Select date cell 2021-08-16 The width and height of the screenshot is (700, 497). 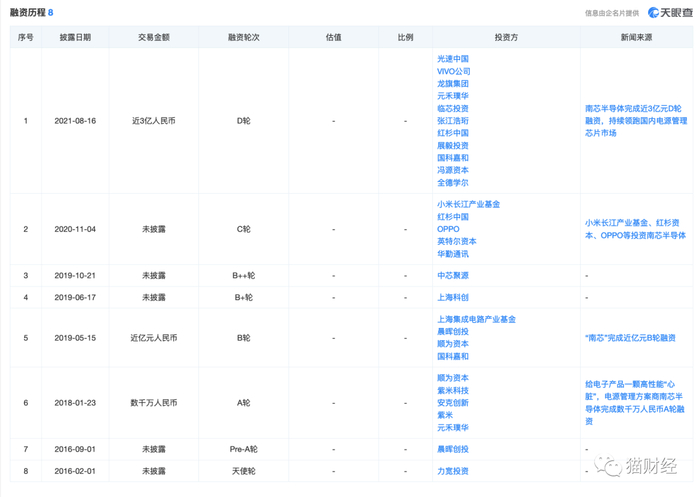(x=75, y=121)
